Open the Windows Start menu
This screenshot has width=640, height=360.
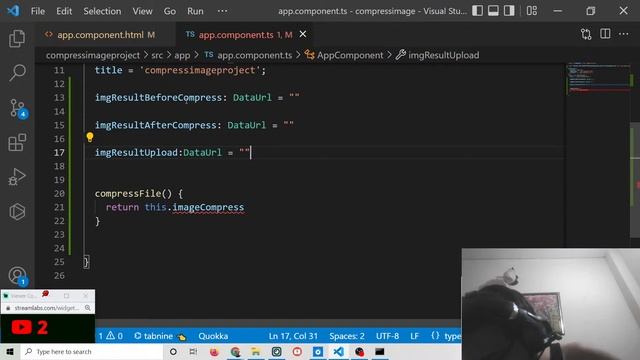point(10,351)
